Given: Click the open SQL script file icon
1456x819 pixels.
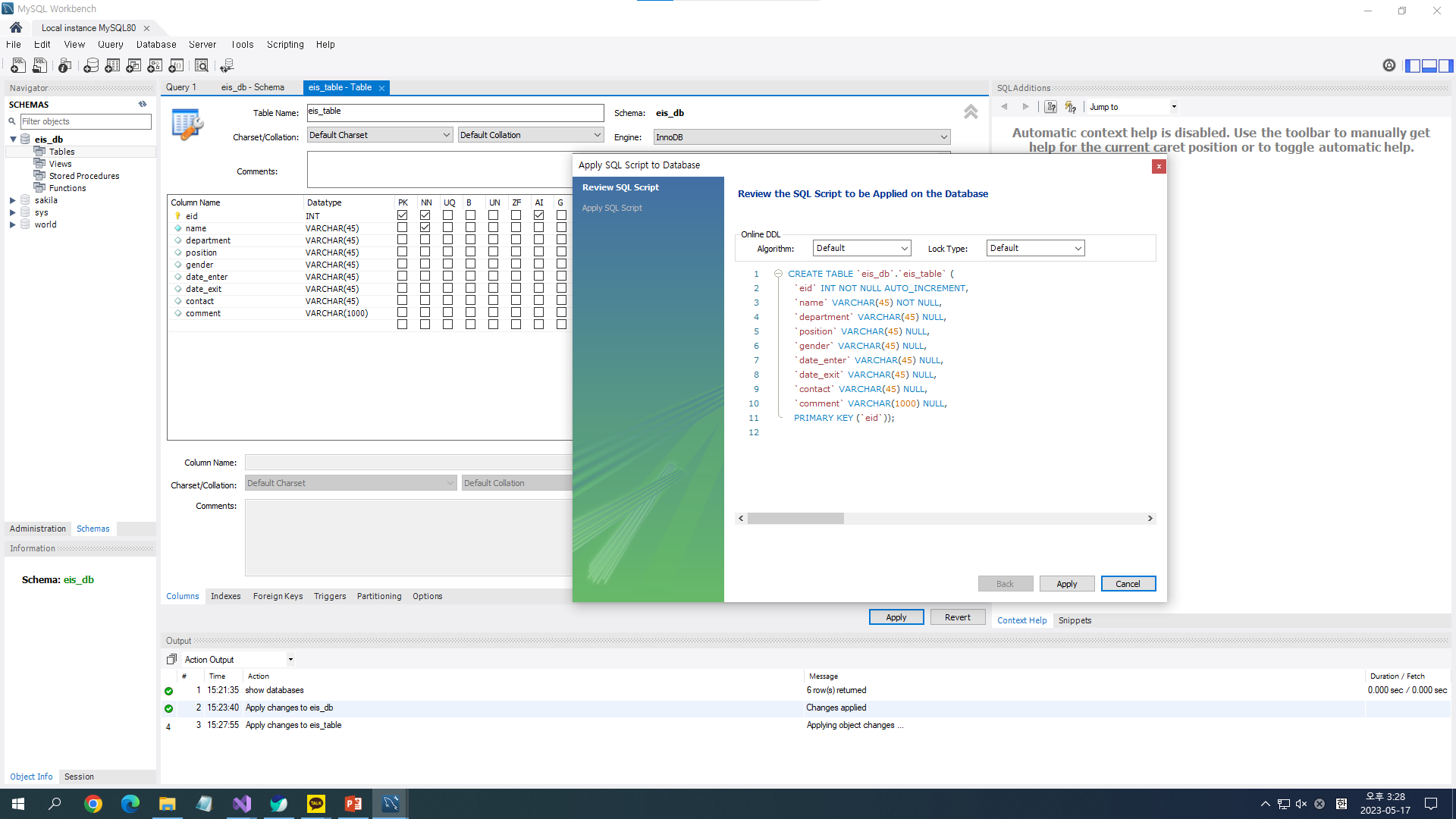Looking at the screenshot, I should coord(39,66).
